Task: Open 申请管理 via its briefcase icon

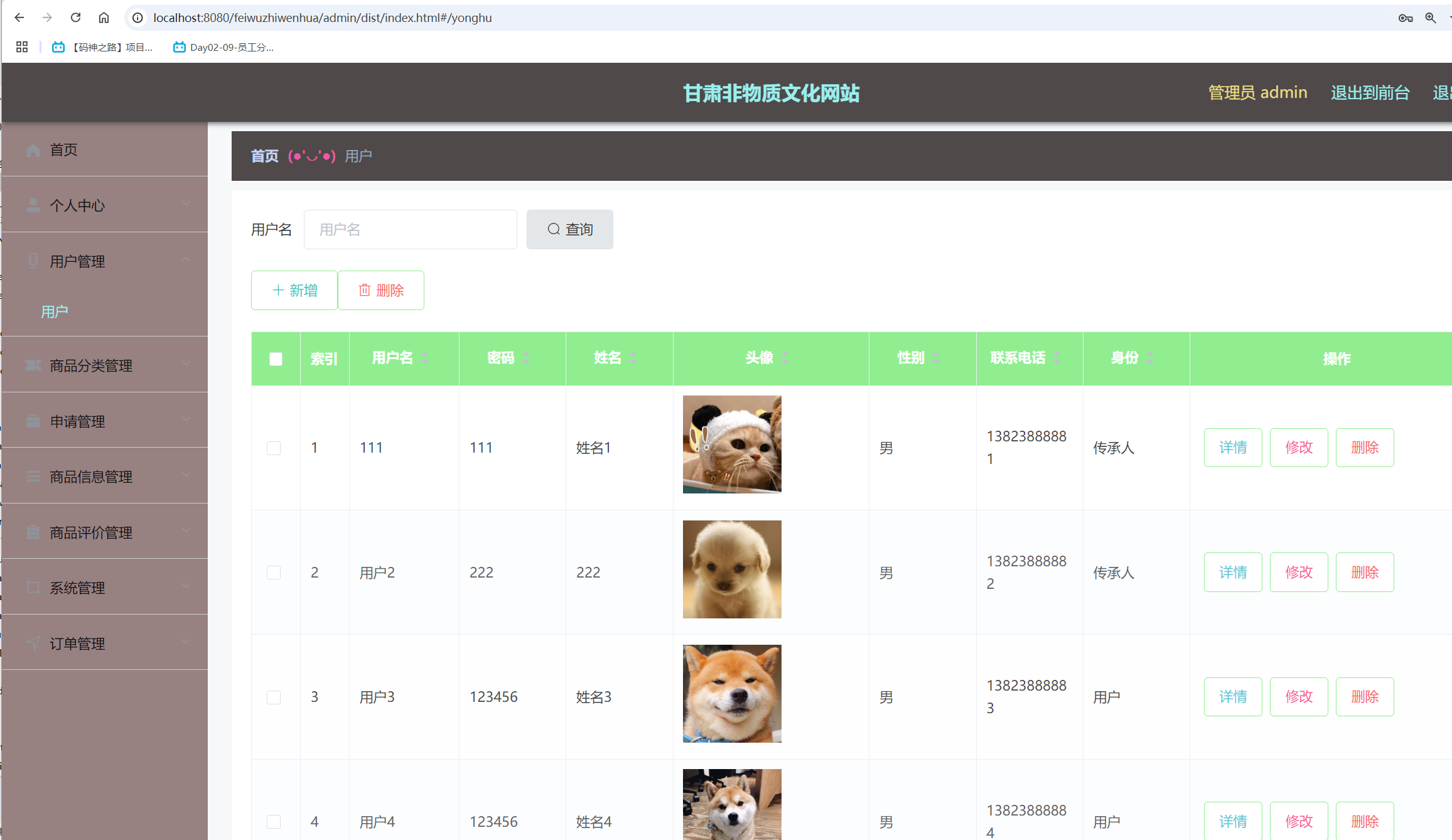Action: pyautogui.click(x=33, y=421)
